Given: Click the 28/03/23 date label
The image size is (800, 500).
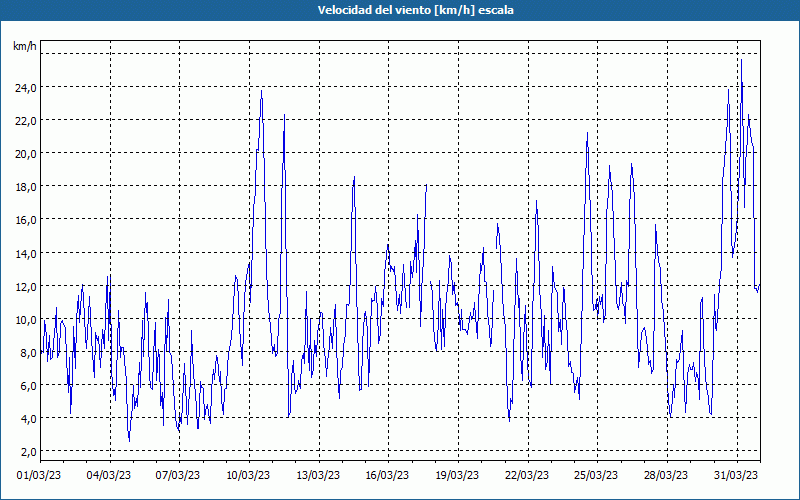Looking at the screenshot, I should [x=666, y=475].
